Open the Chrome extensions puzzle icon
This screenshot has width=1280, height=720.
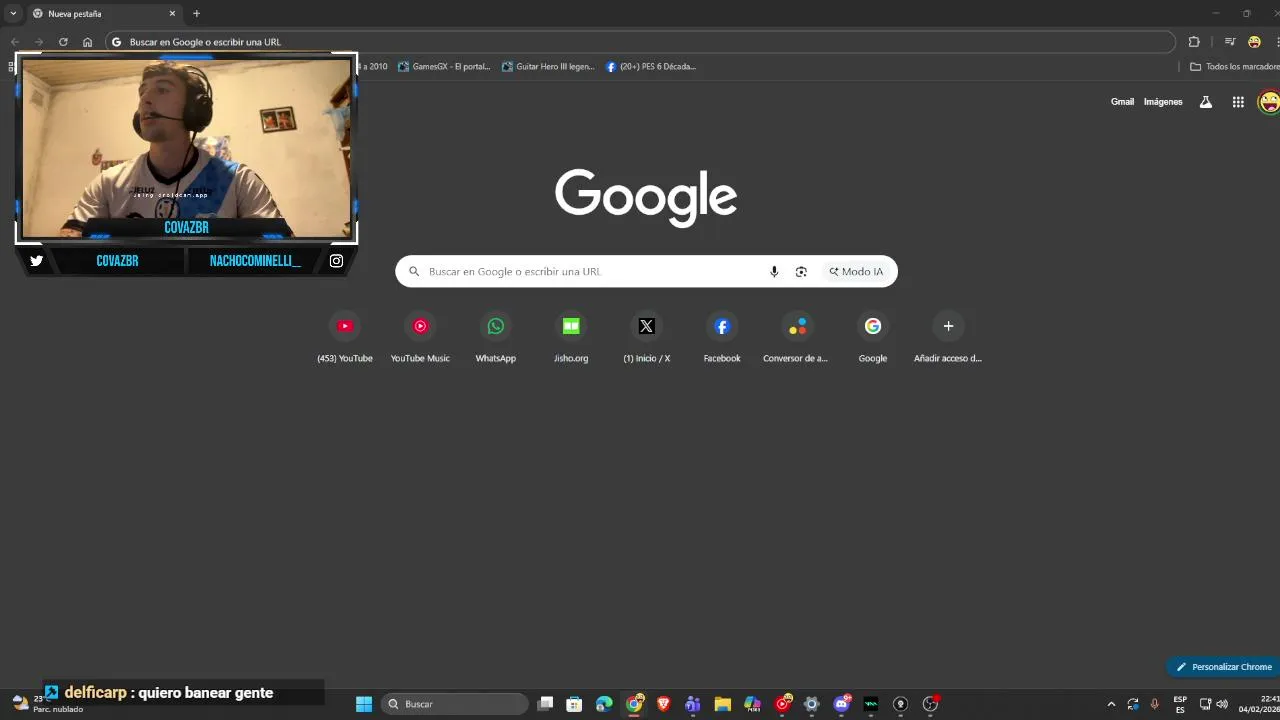[1194, 42]
